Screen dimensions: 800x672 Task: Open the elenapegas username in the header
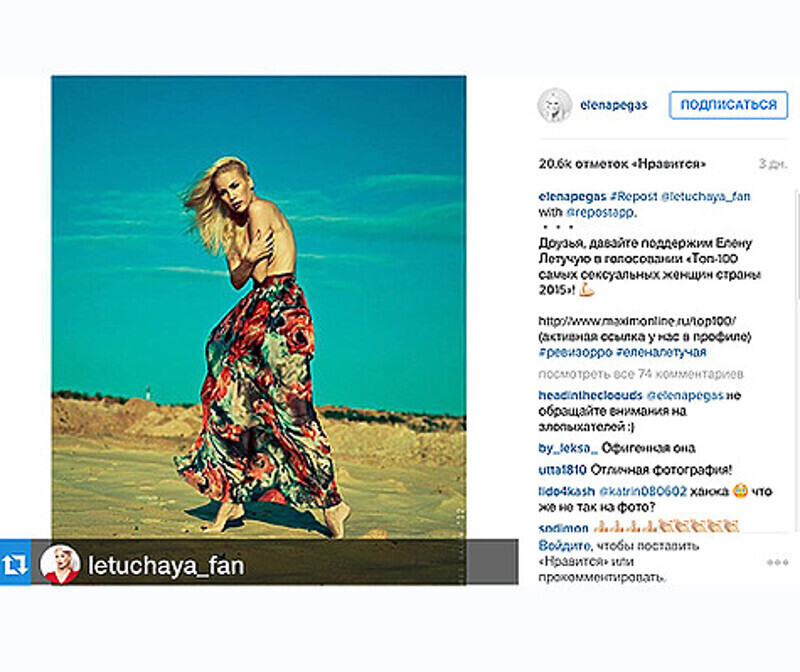[x=613, y=105]
